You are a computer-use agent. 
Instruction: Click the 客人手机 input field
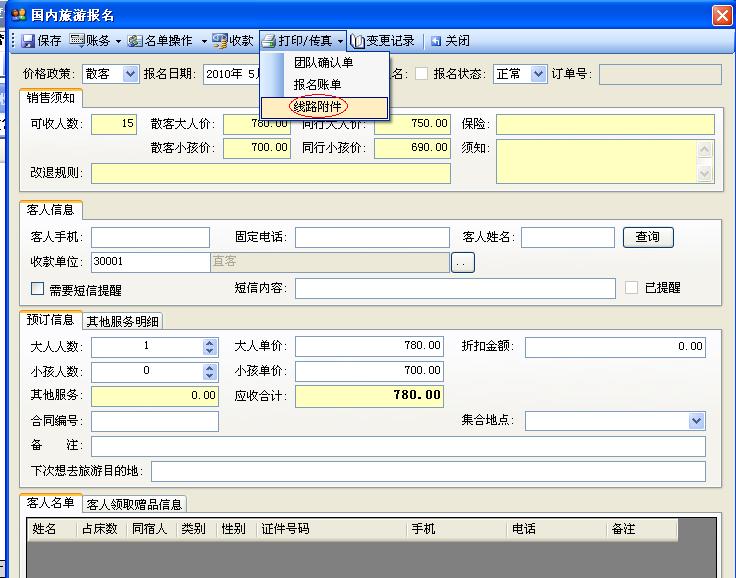tap(150, 237)
